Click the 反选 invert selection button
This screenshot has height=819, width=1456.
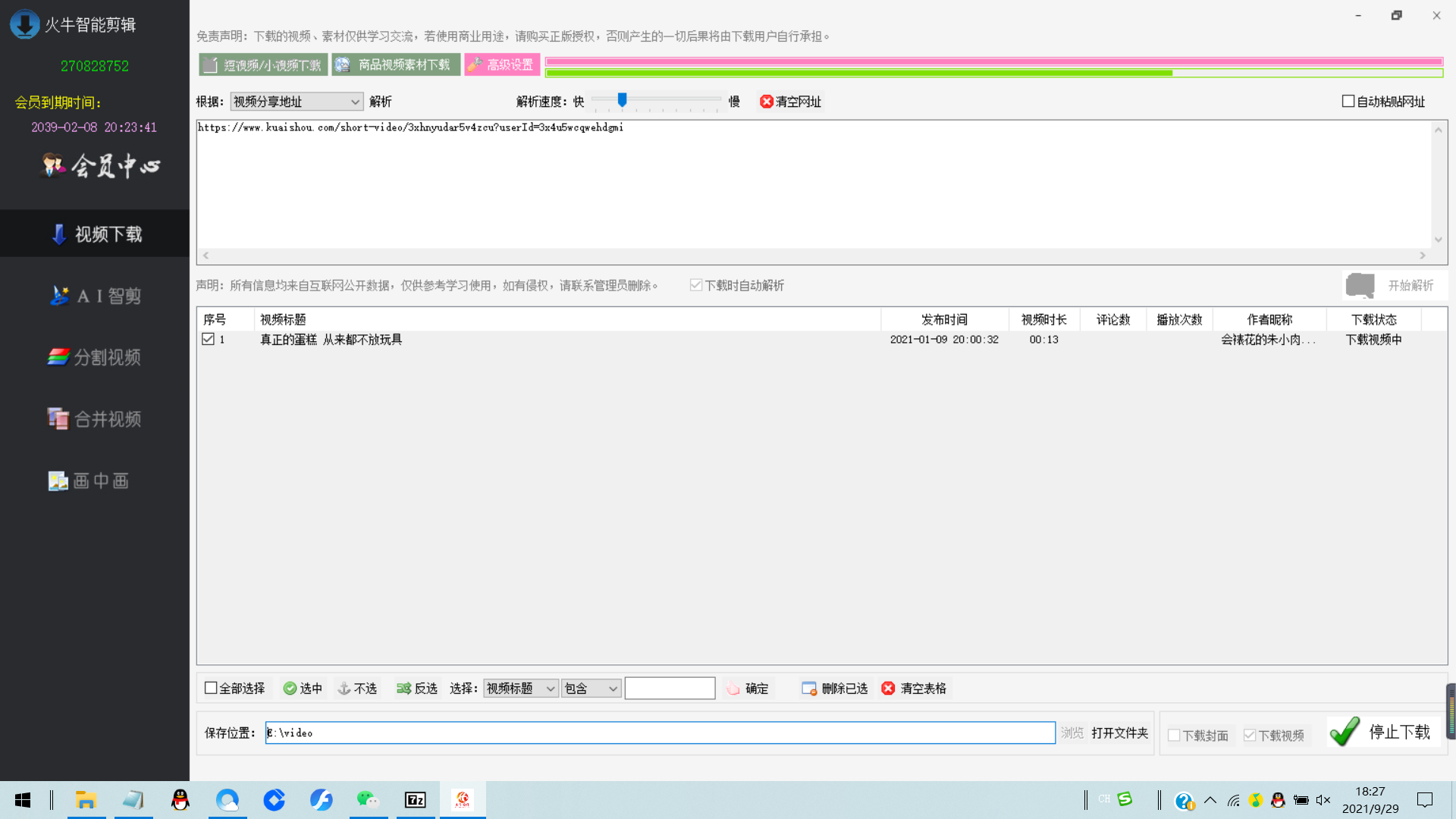coord(417,689)
